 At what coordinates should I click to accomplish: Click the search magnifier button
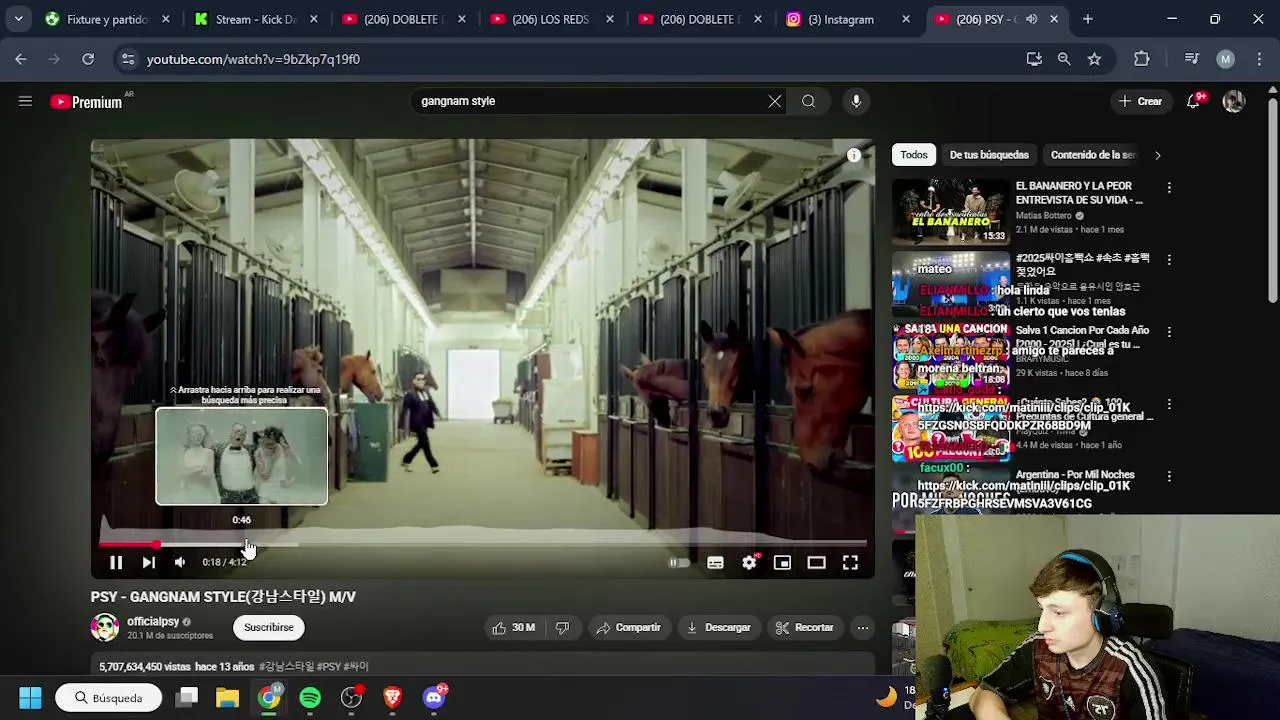[x=808, y=101]
